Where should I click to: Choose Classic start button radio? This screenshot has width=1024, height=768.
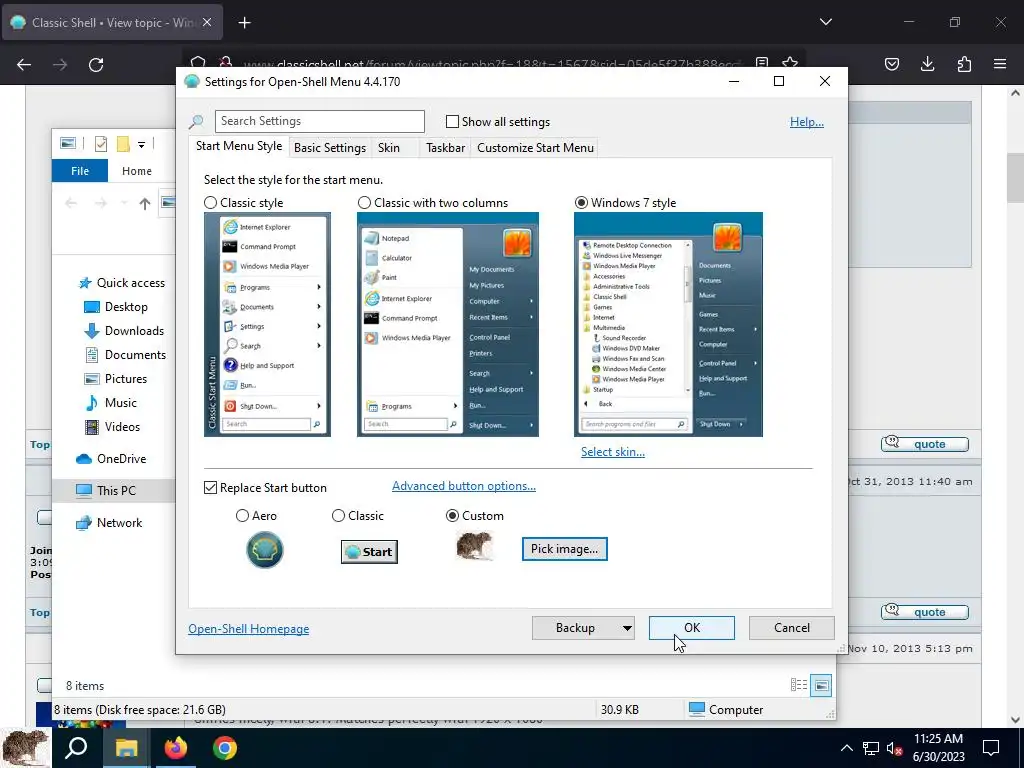[x=338, y=516]
